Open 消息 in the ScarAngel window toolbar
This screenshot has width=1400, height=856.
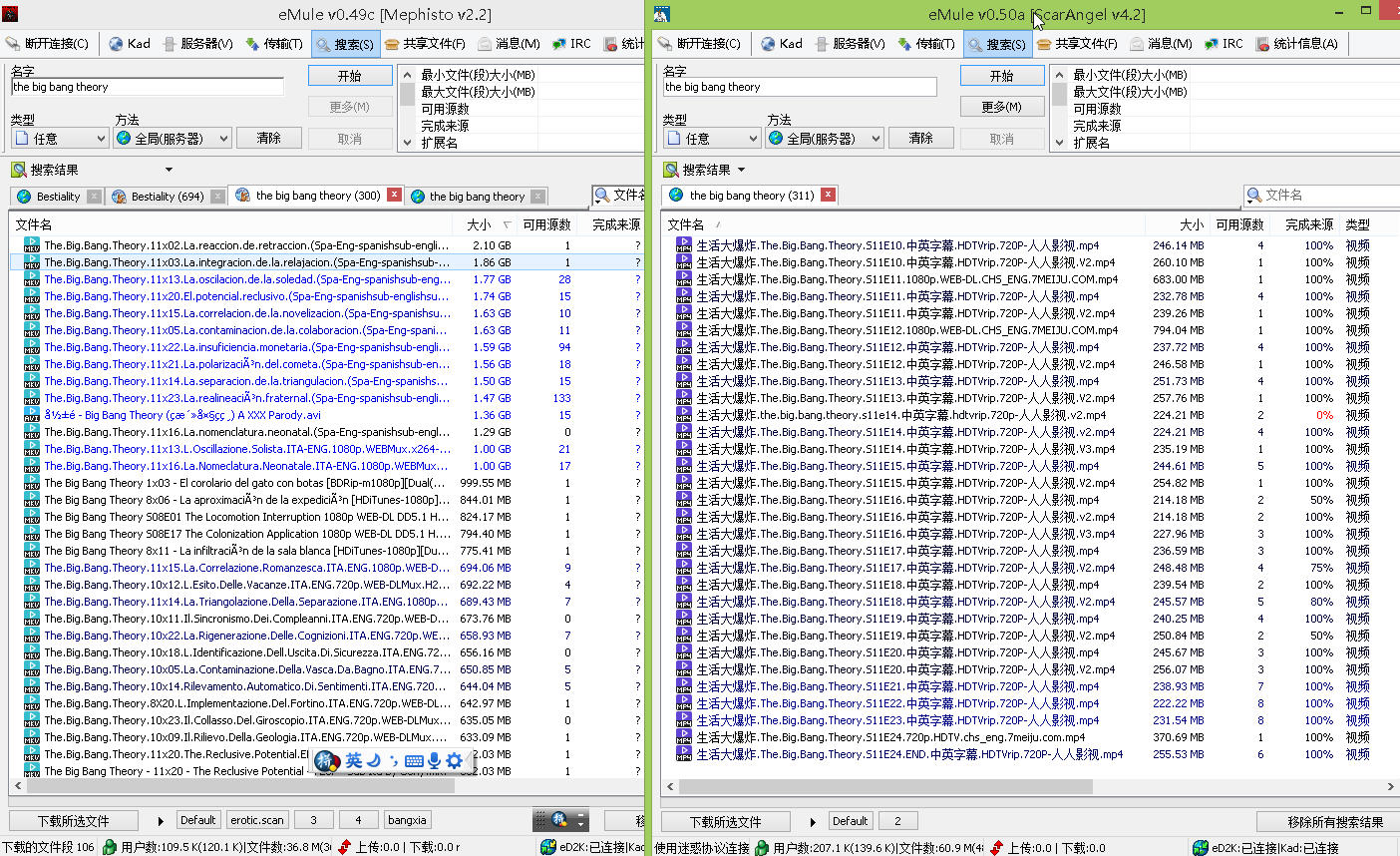[x=1161, y=43]
